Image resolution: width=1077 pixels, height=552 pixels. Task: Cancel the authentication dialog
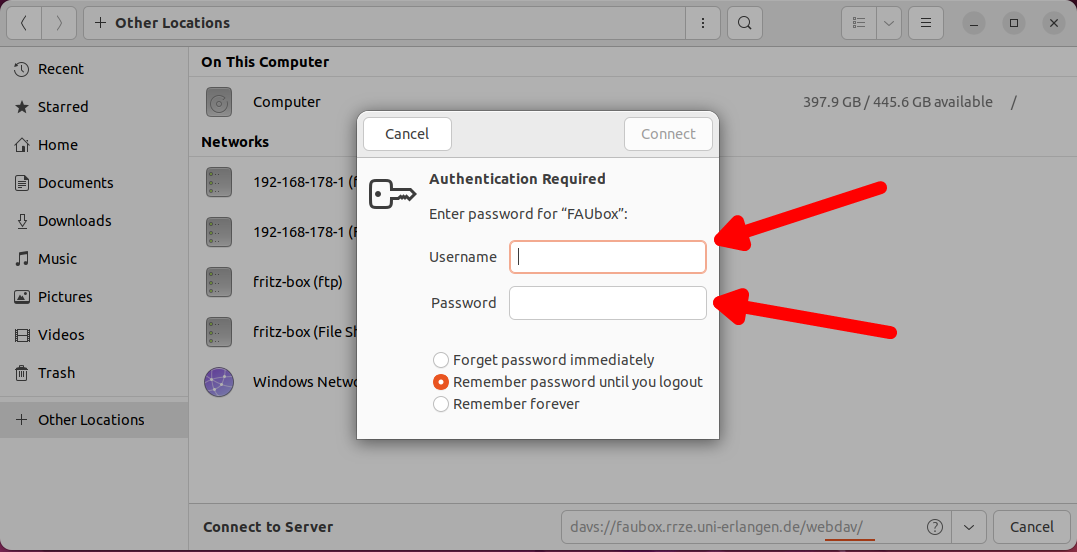coord(407,134)
